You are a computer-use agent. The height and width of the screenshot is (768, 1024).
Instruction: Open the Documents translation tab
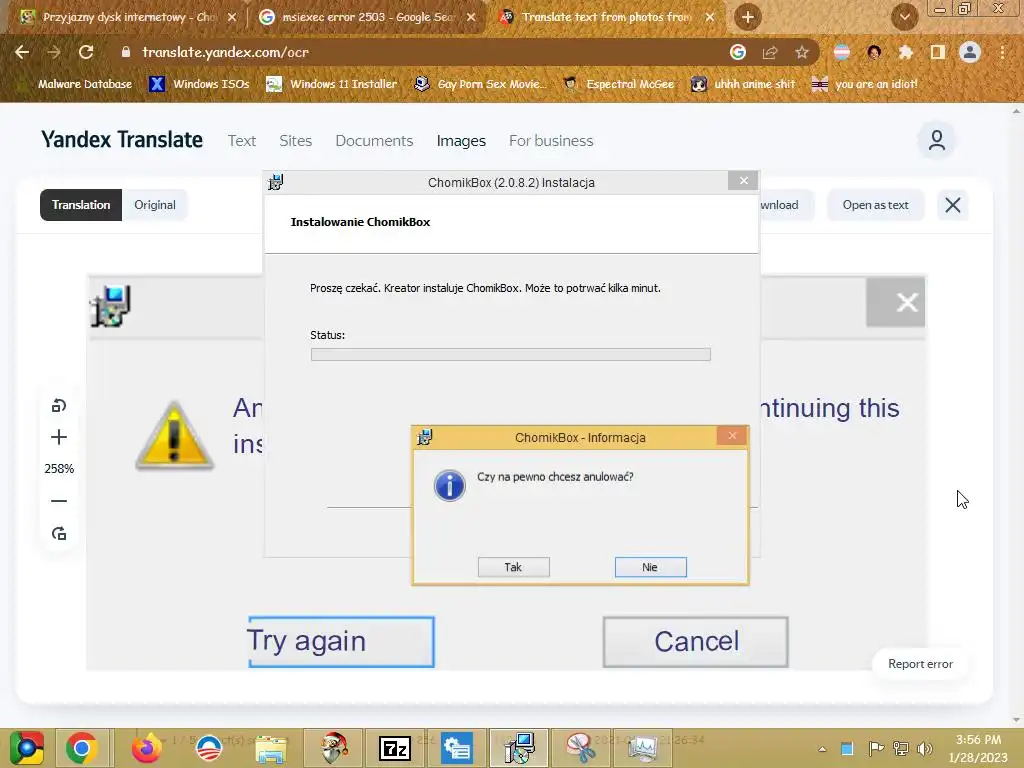click(x=374, y=140)
